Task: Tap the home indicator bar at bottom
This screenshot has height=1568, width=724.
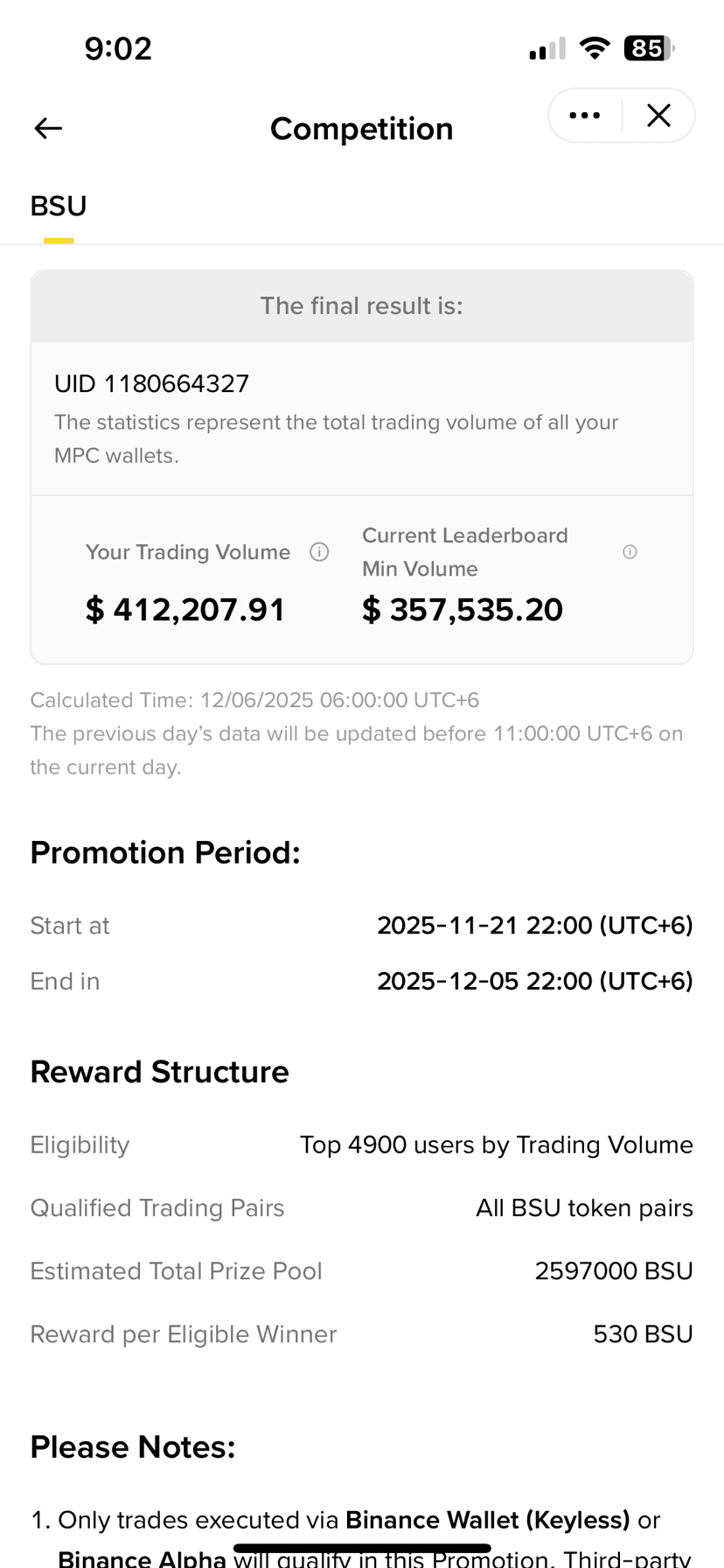Action: (x=362, y=1548)
